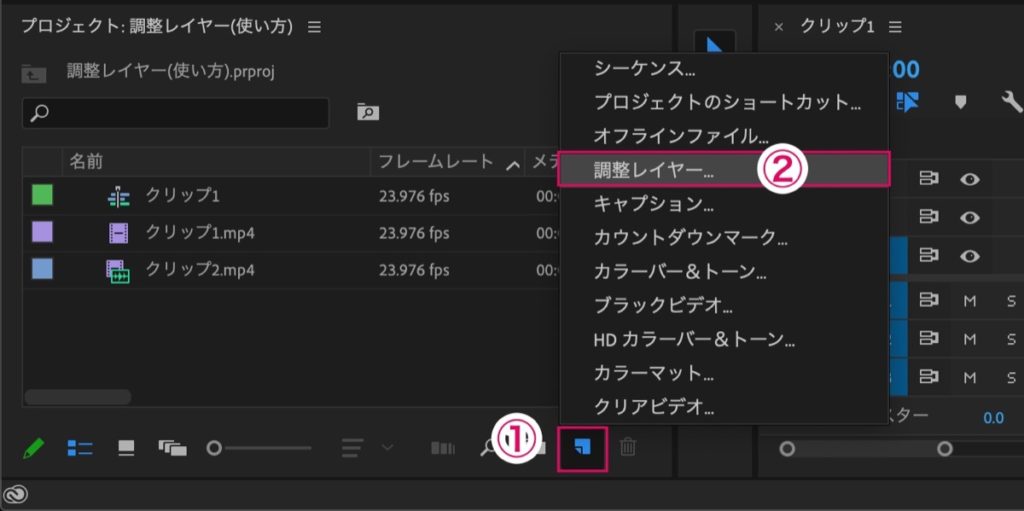Click the clip icon of クリップ2.mp4

118,270
